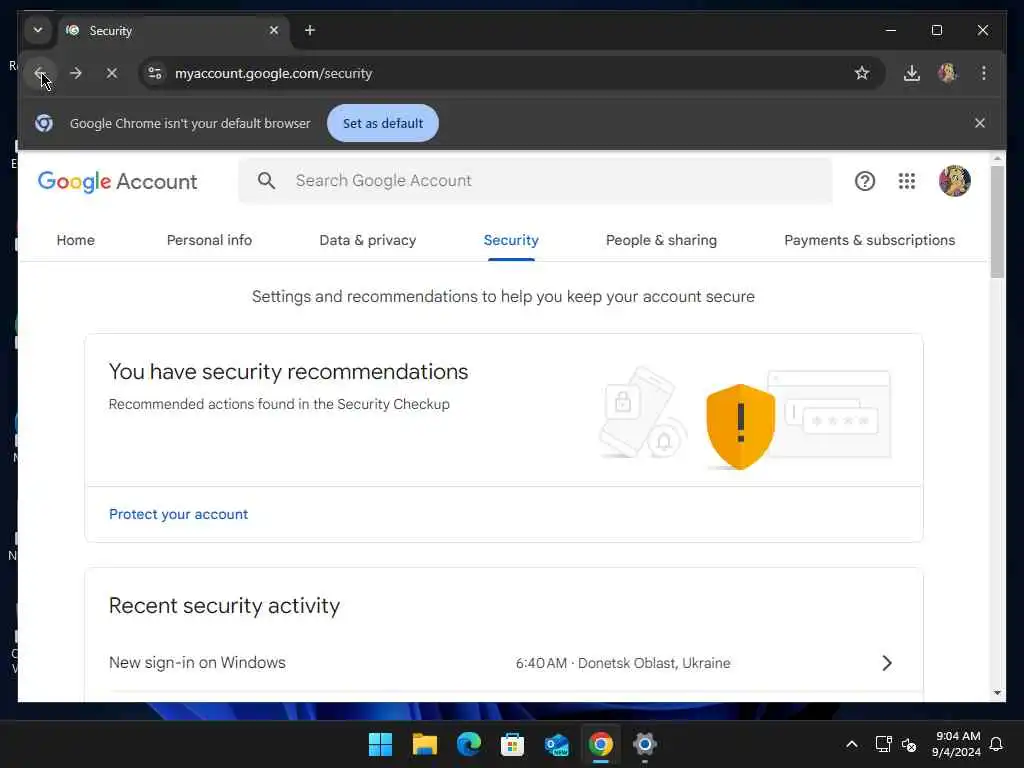The height and width of the screenshot is (768, 1024).
Task: Expand New sign-in on Windows chevron
Action: (886, 663)
